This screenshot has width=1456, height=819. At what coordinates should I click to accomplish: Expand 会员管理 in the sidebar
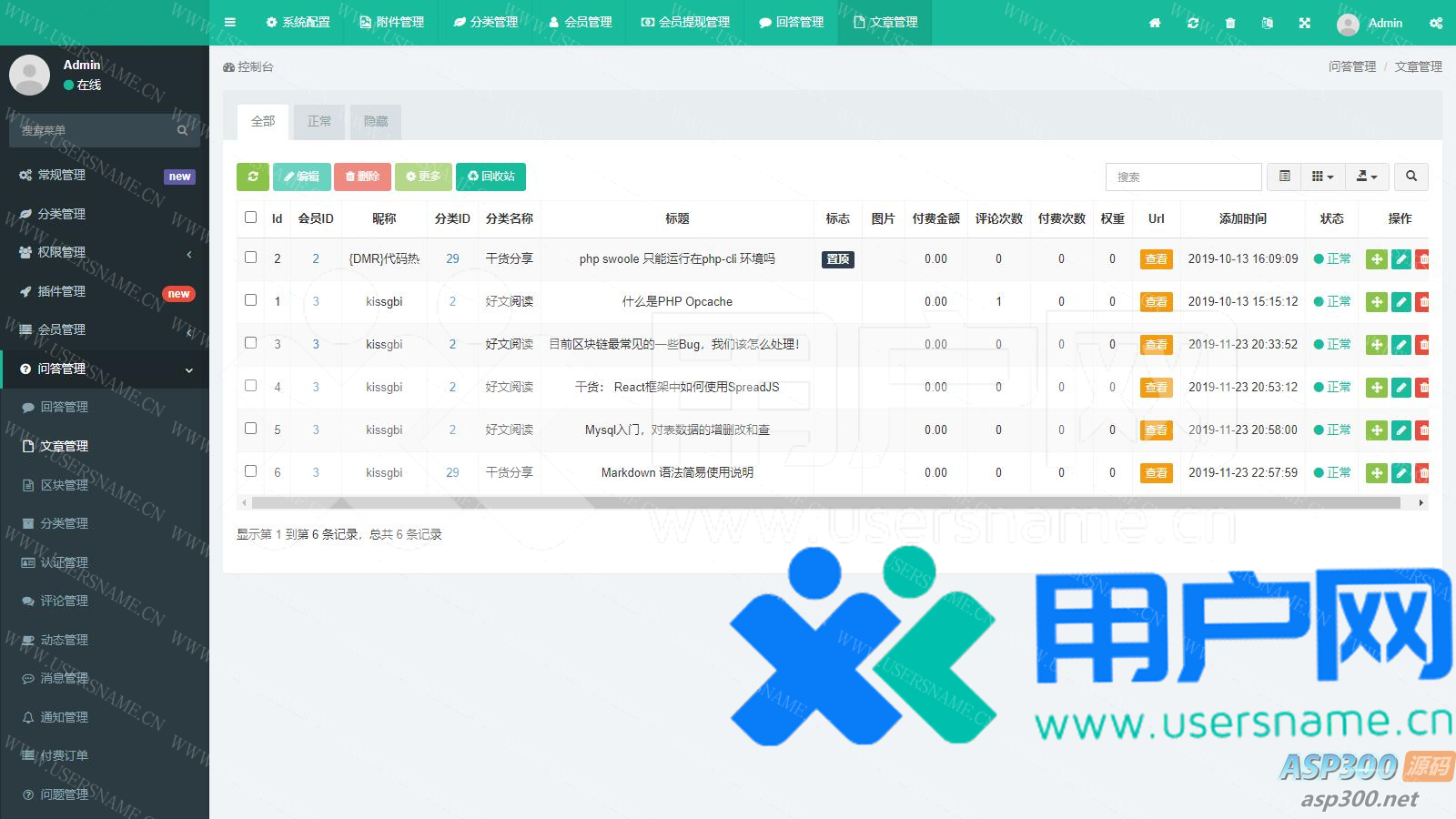pos(105,329)
